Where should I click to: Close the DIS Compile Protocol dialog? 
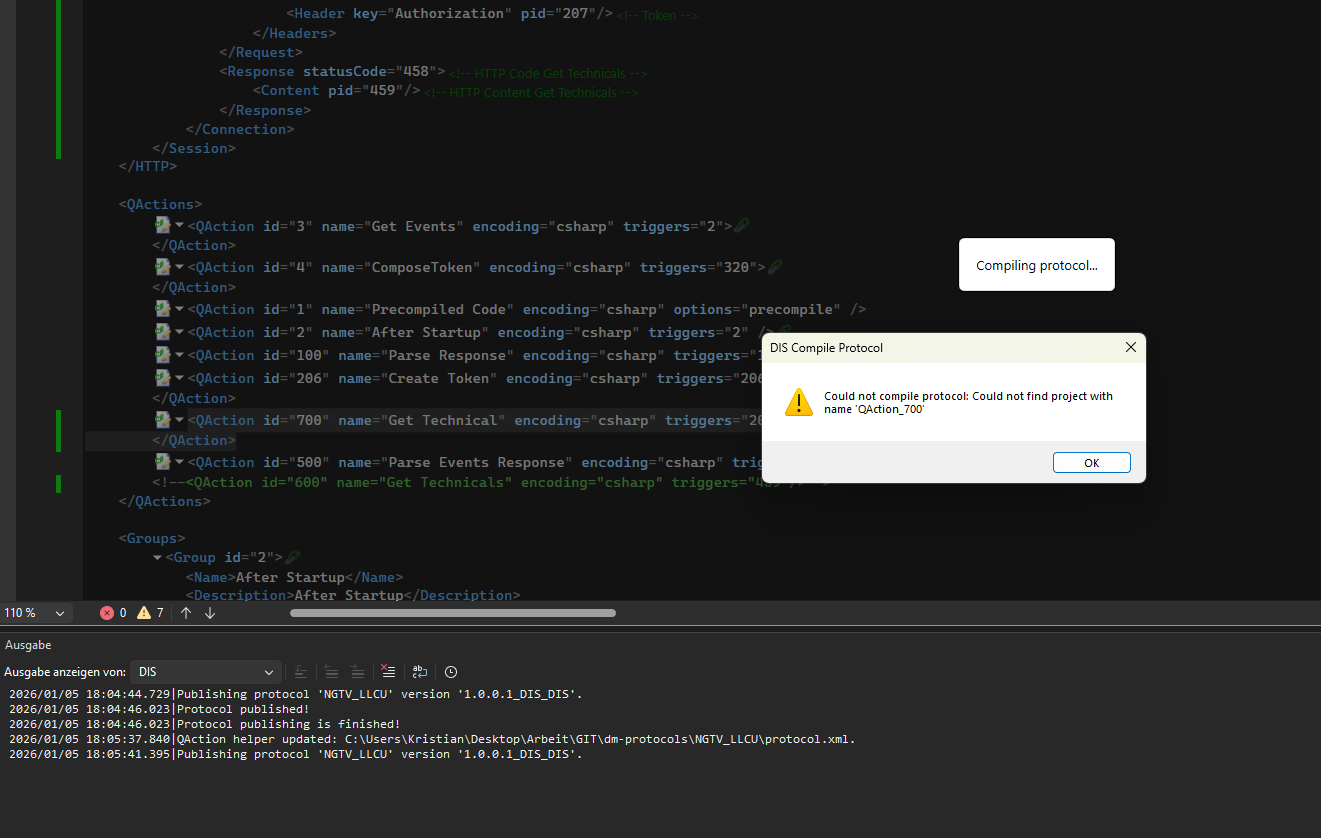(x=1130, y=348)
